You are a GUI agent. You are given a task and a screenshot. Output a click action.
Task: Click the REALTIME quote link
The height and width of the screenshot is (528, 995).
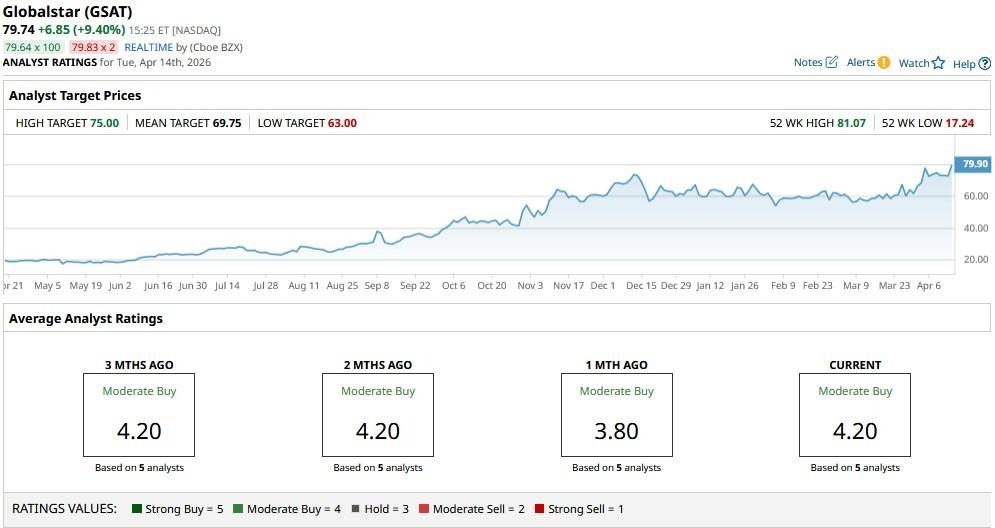(148, 47)
